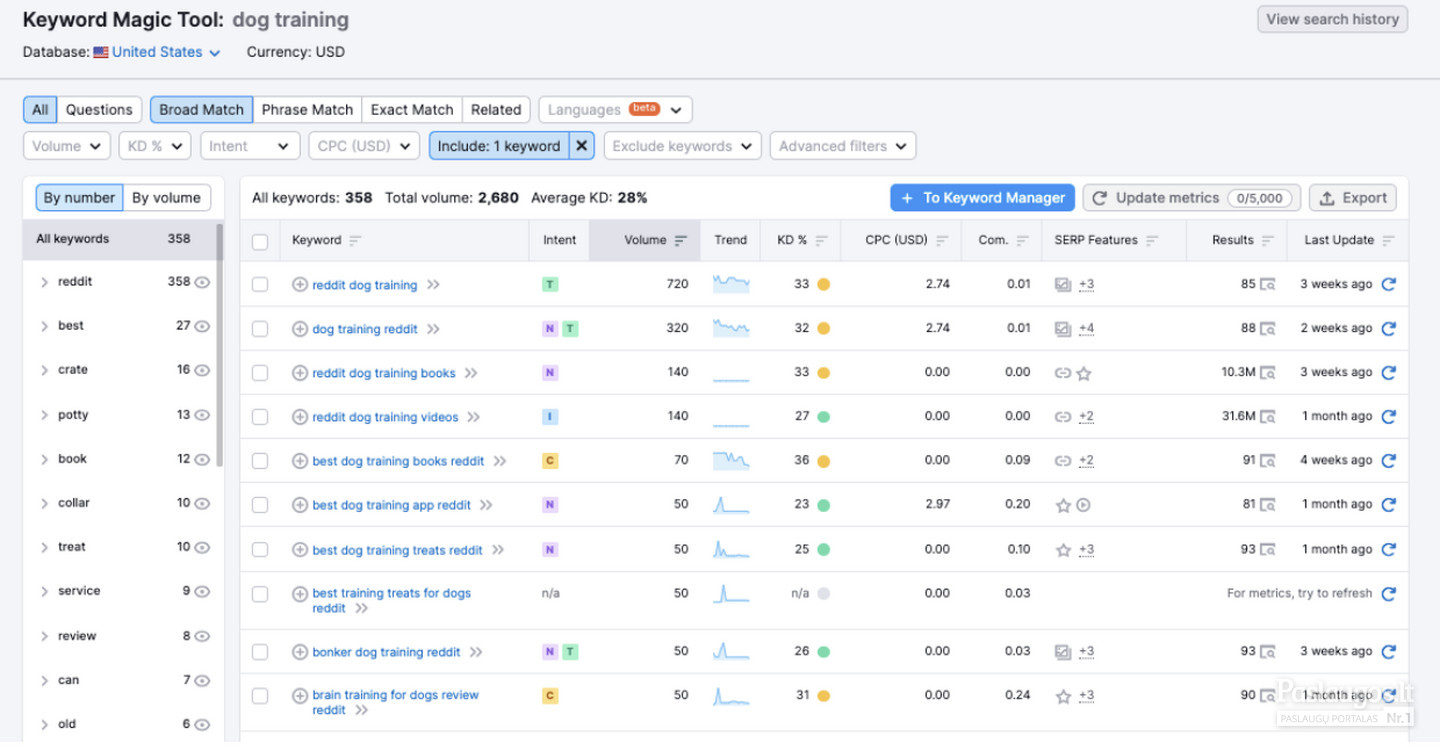Viewport: 1440px width, 750px height.
Task: Open the CPC (USD) filter dropdown
Action: point(364,146)
